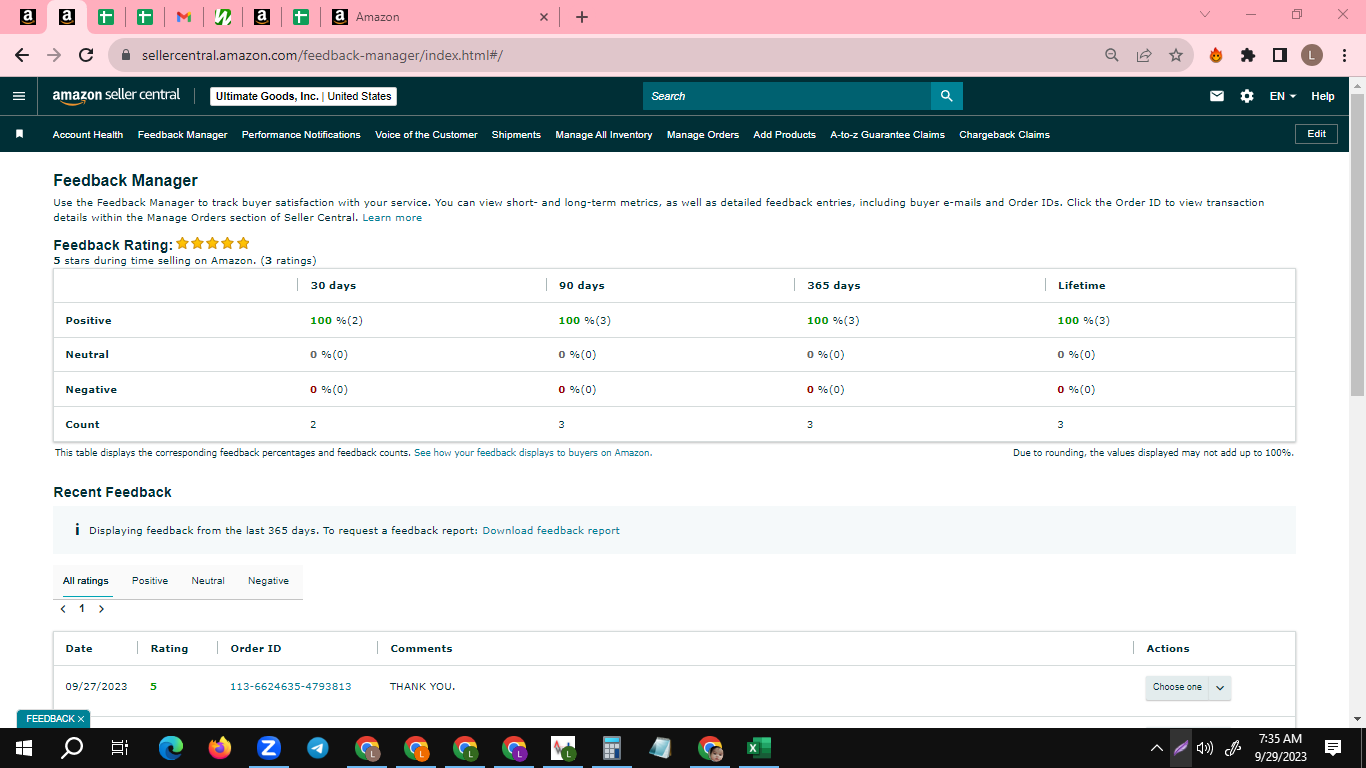Image resolution: width=1366 pixels, height=768 pixels.
Task: Click the Download feedback report link
Action: tap(551, 530)
